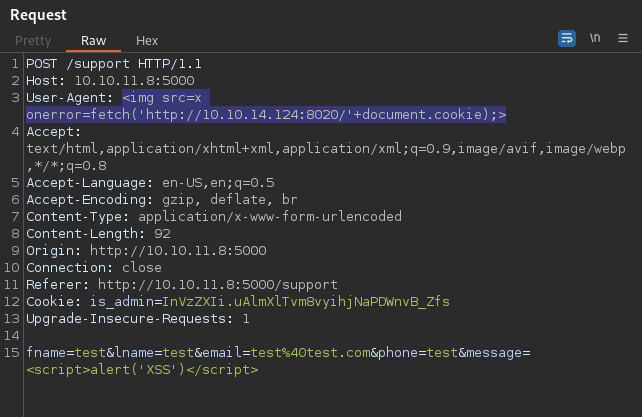Screen dimensions: 642x417
Task: Click the is_admin cookie value 'InVzZXIi.uAlmXlTvm8vyihjNaPDWnvB_Zfs'
Action: [x=306, y=302]
